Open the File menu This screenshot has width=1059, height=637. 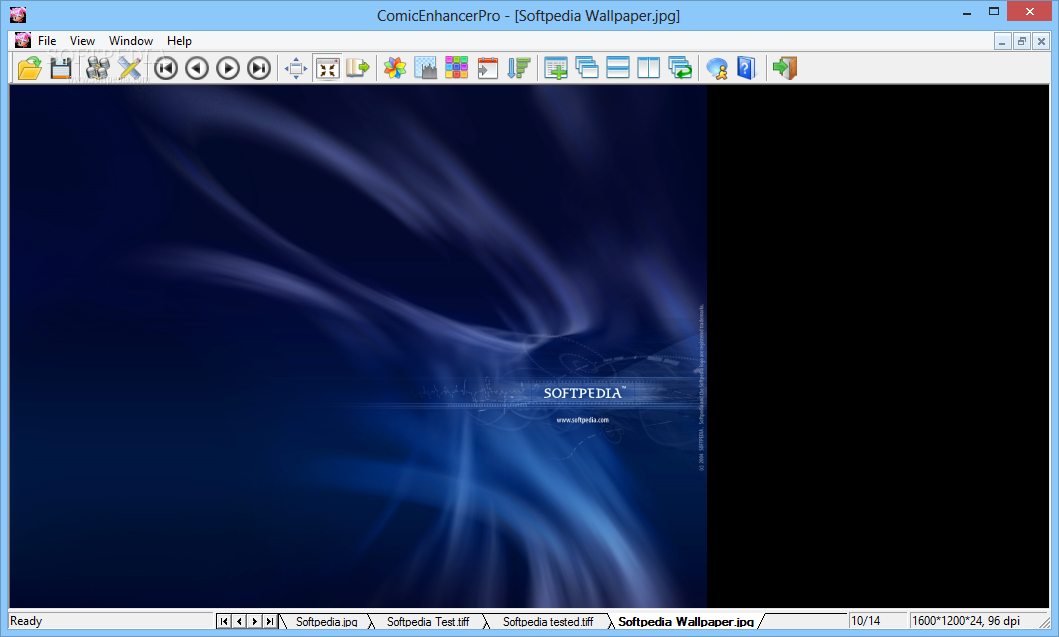47,41
